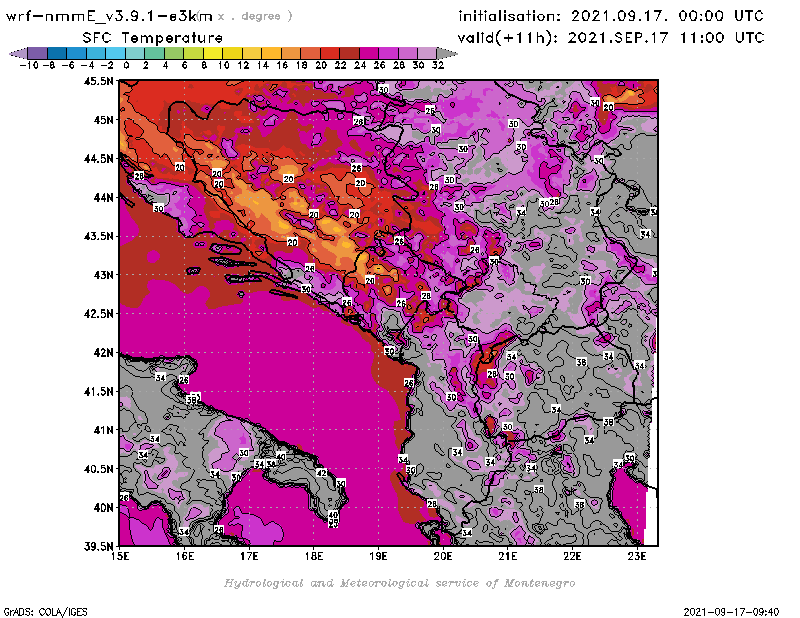
Task: Click the '19E' longitude axis label
Action: (378, 556)
